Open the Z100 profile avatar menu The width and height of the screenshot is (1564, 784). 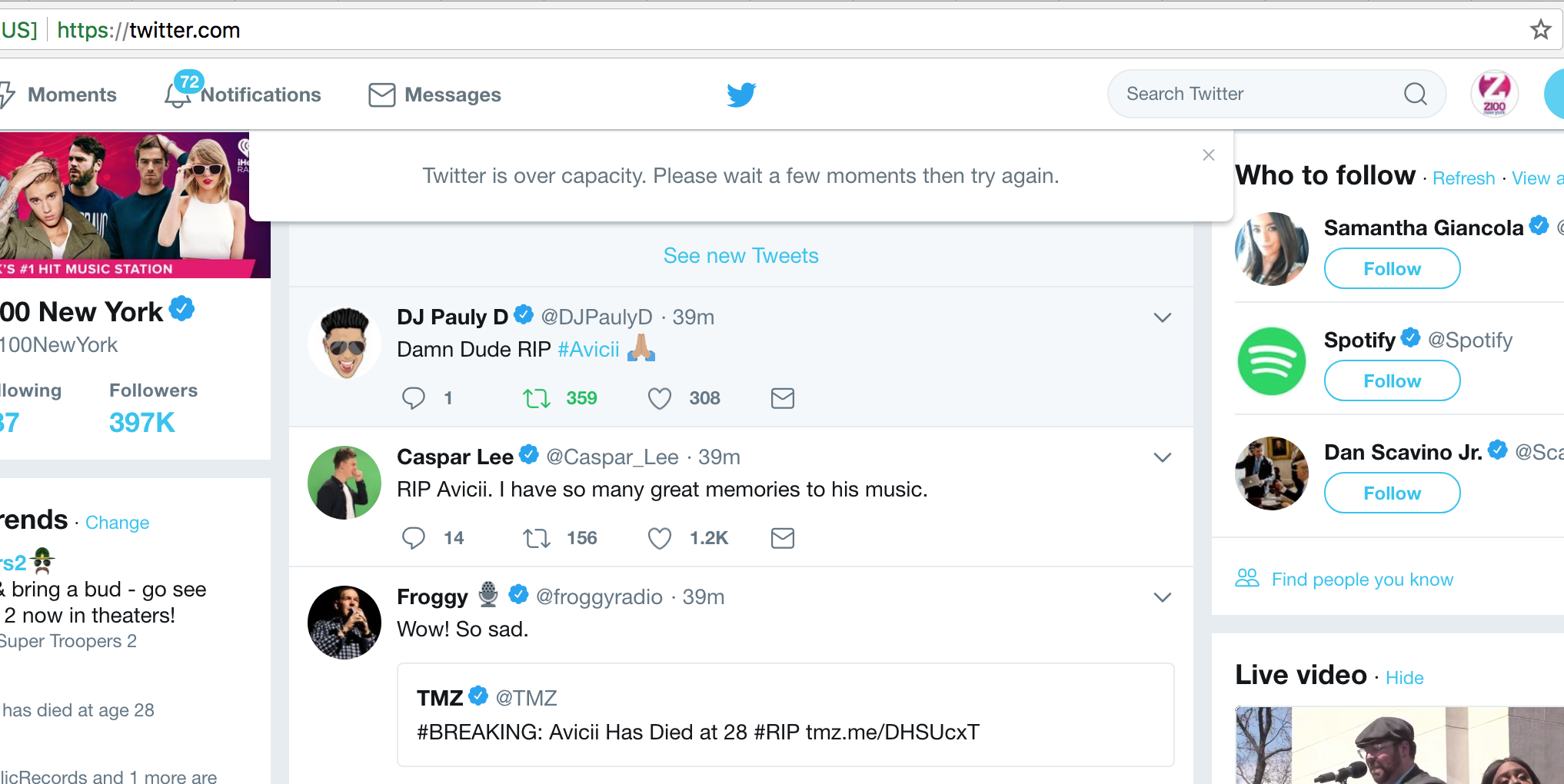[x=1494, y=94]
